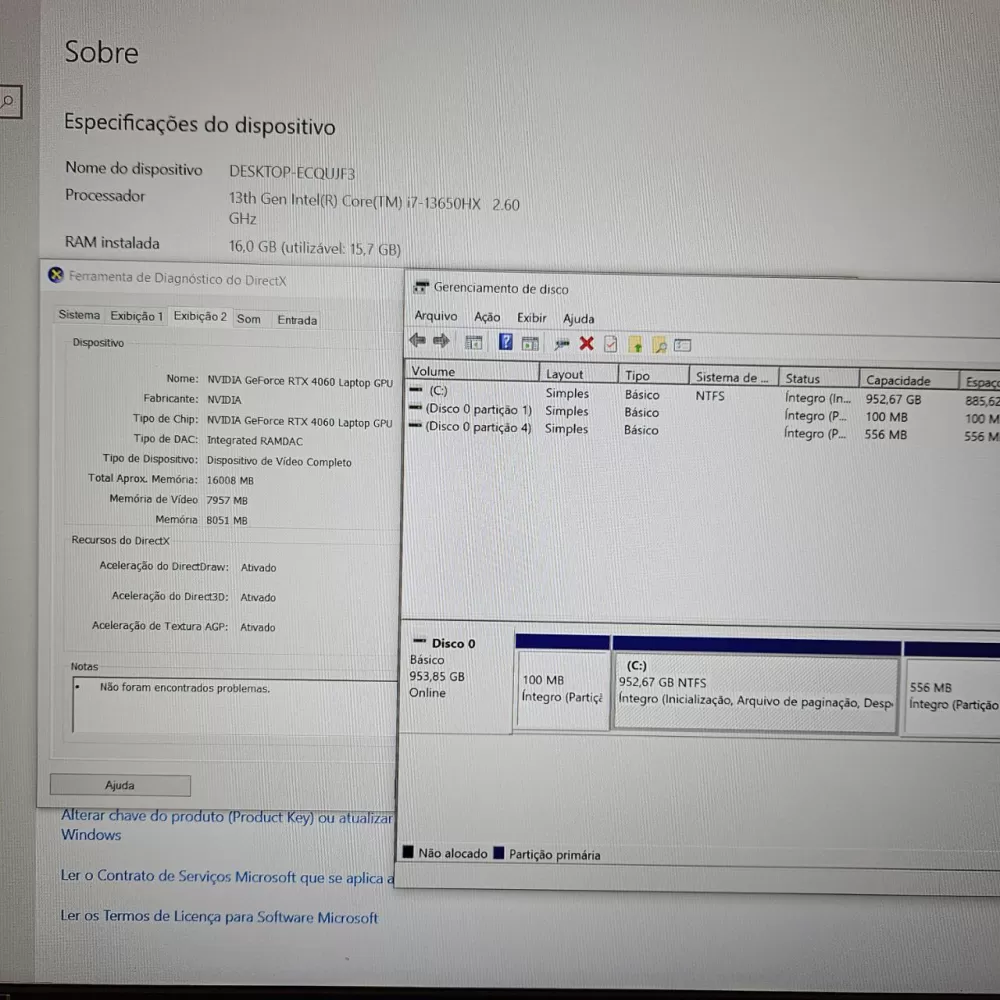Click the DirectX diagnostic tool title icon

pos(56,275)
